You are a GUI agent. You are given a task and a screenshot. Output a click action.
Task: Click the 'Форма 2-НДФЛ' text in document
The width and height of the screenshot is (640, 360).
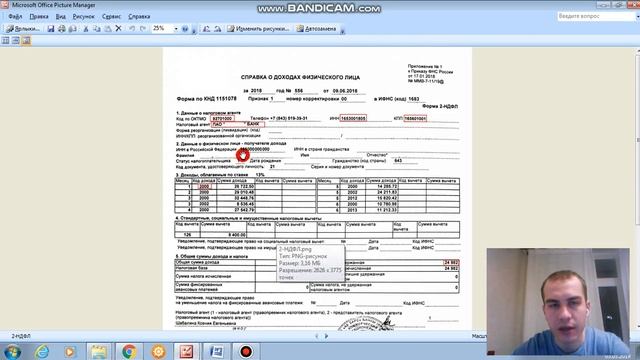tap(440, 106)
